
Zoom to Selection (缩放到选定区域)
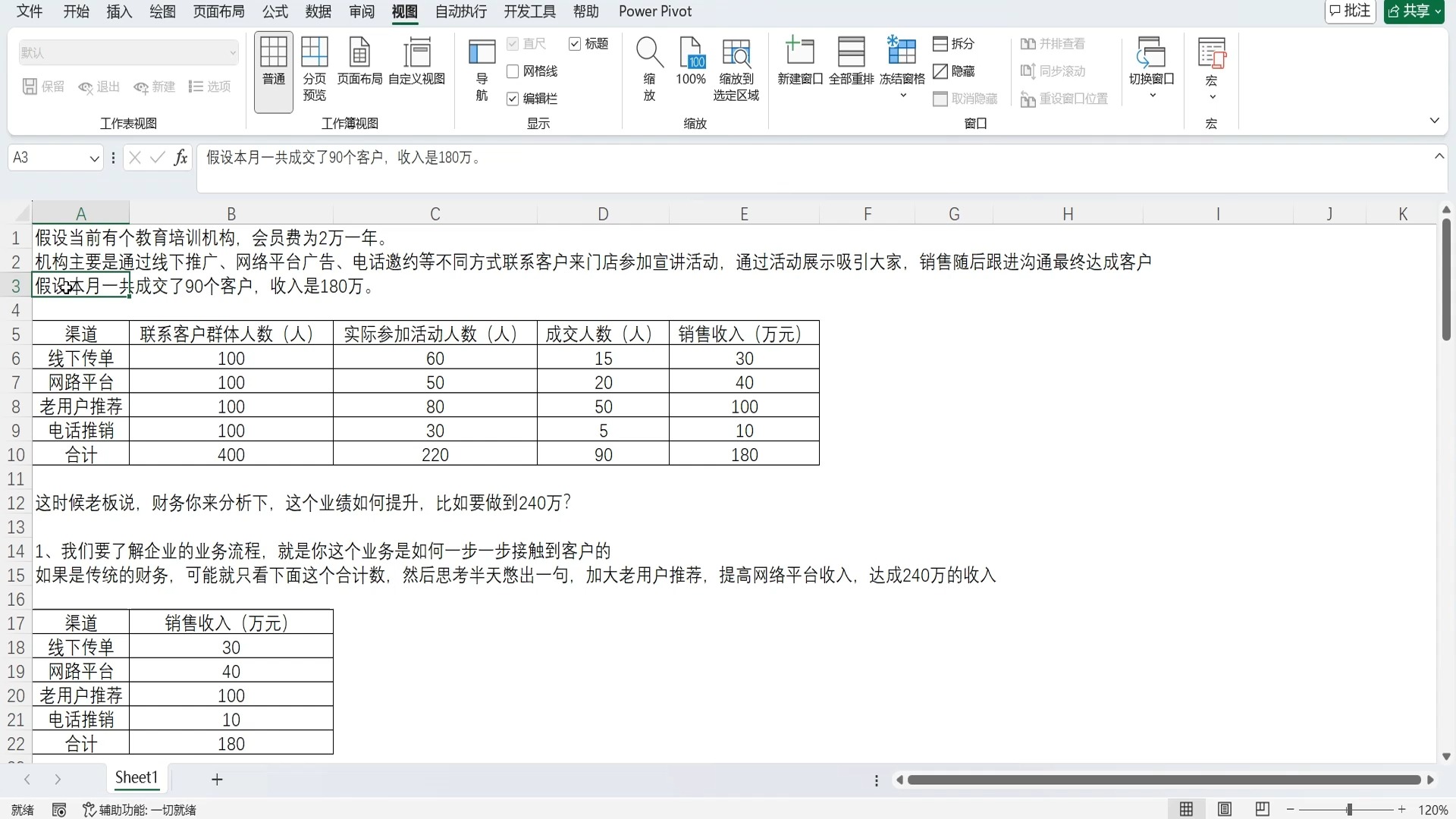[736, 68]
